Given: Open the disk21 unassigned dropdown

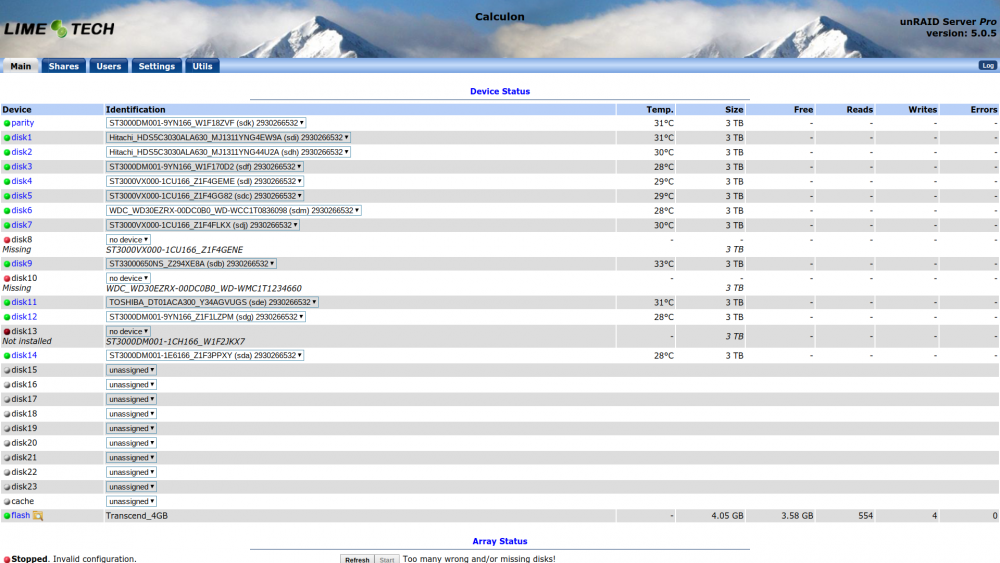Looking at the screenshot, I should pyautogui.click(x=131, y=458).
